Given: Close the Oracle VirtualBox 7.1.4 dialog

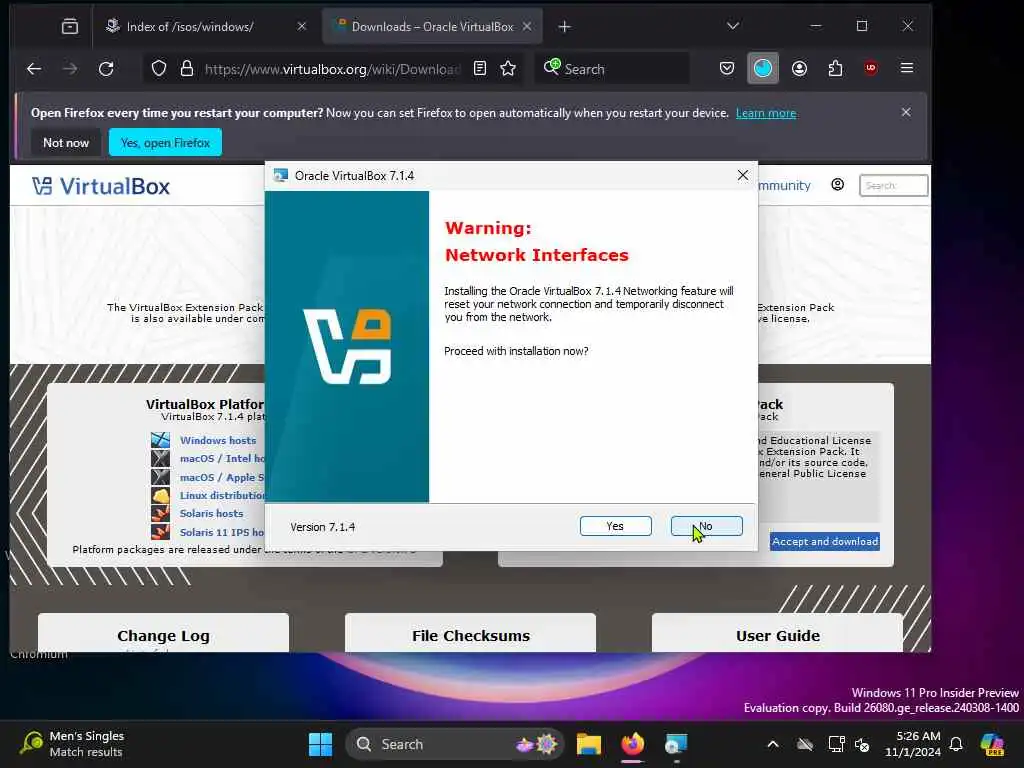Looking at the screenshot, I should coord(743,175).
